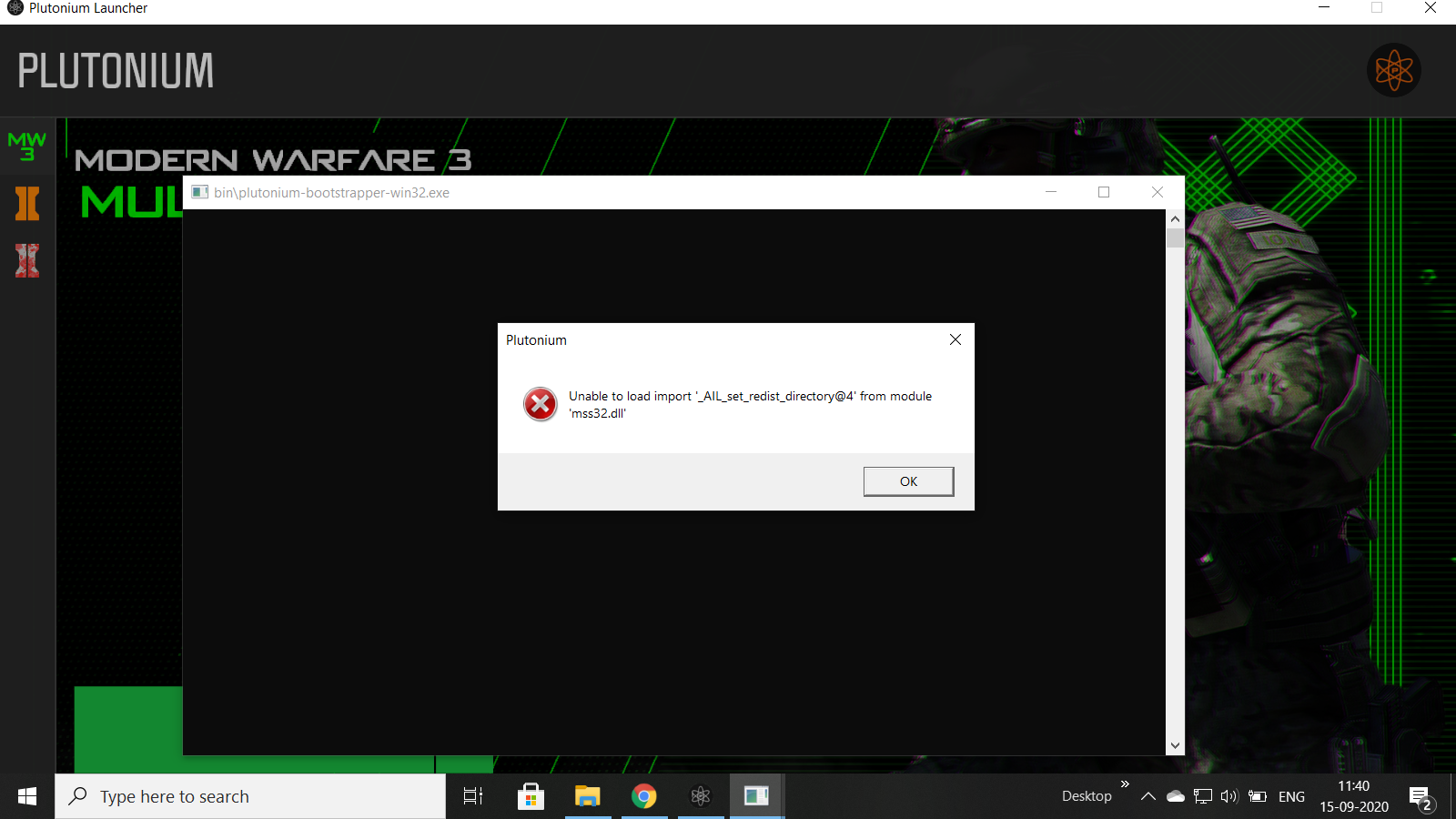Open Task View on the taskbar
Screen dimensions: 1456x819
pos(473,796)
